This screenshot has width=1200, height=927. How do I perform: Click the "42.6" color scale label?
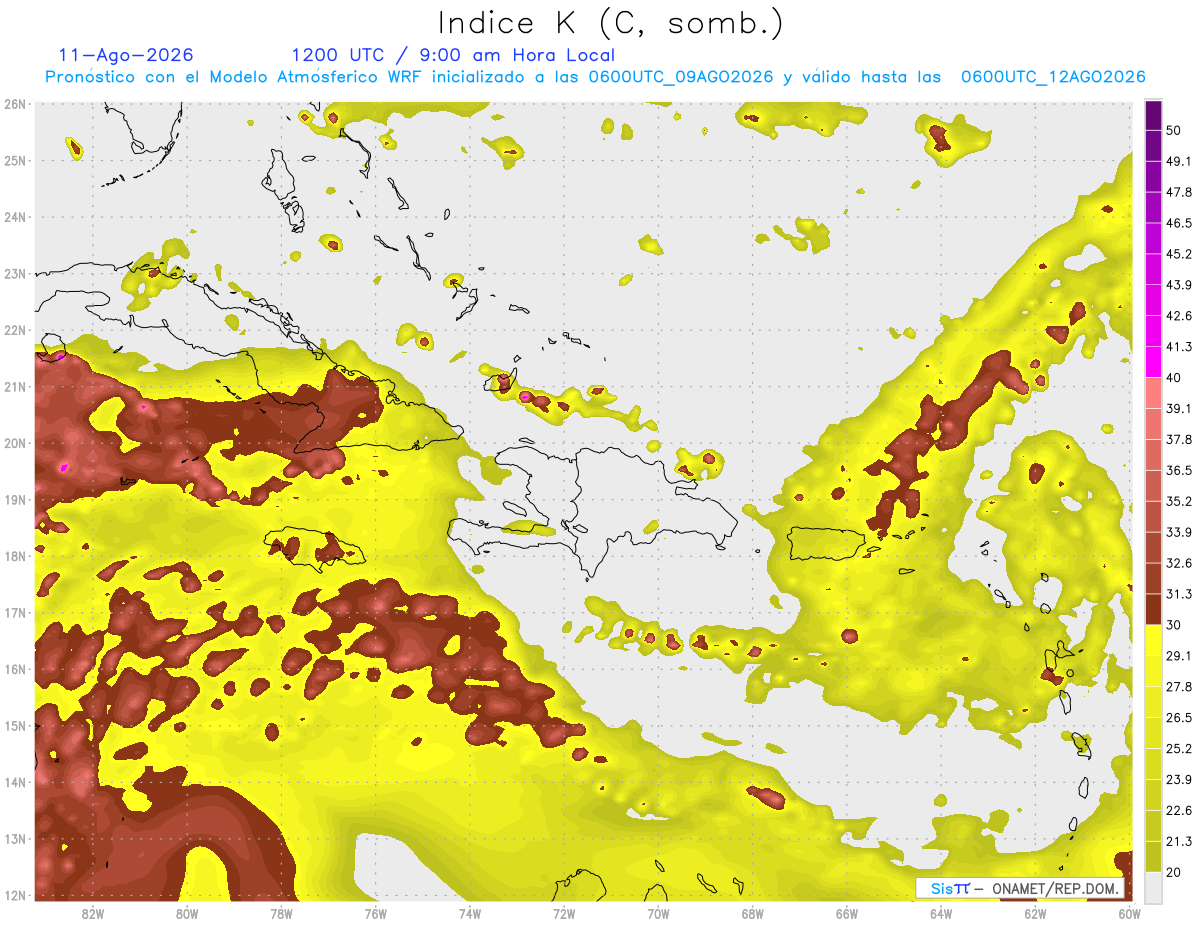[1179, 317]
